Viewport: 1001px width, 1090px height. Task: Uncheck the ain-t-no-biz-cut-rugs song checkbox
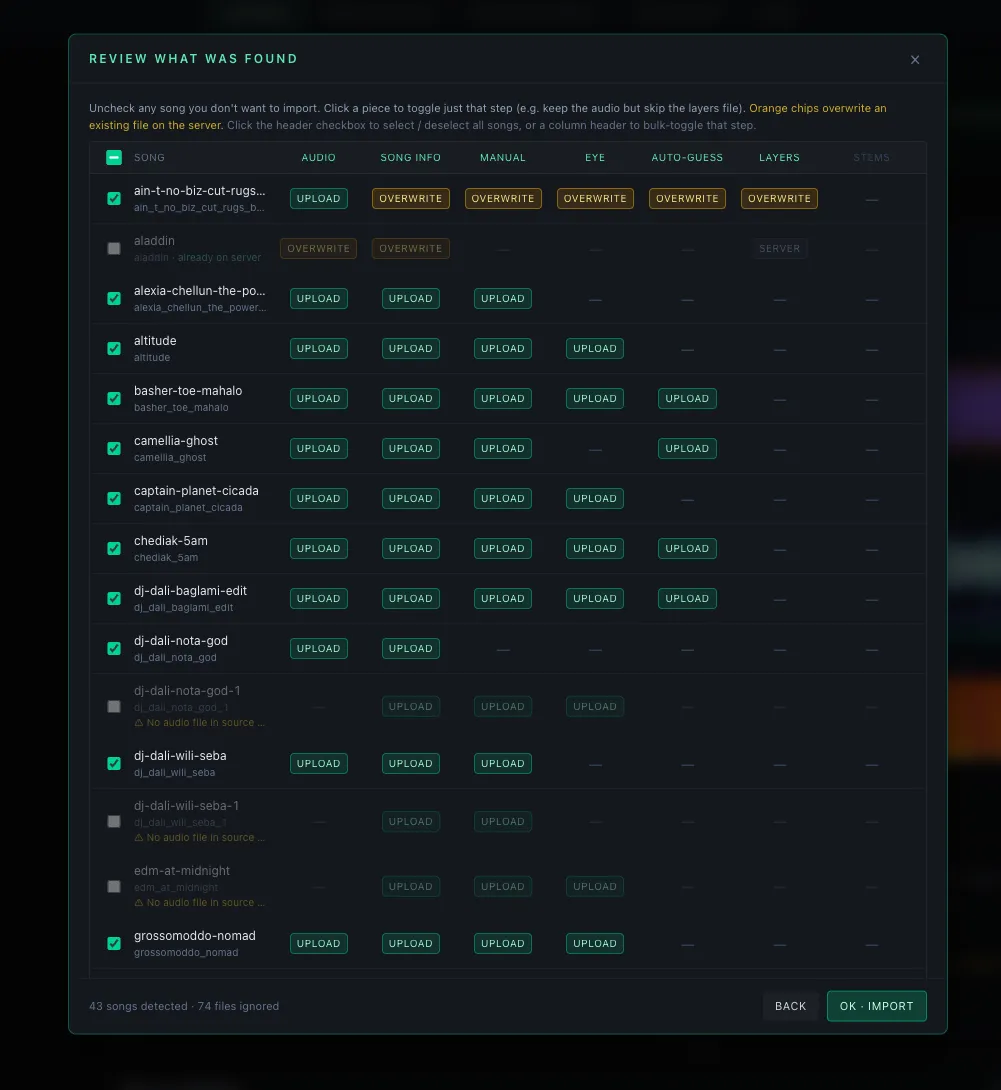coord(114,199)
